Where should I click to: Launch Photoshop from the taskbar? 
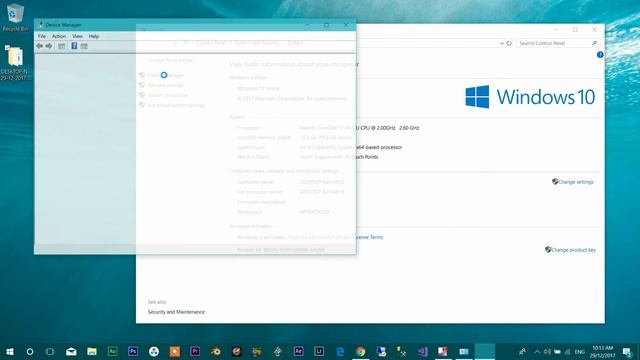pyautogui.click(x=133, y=351)
